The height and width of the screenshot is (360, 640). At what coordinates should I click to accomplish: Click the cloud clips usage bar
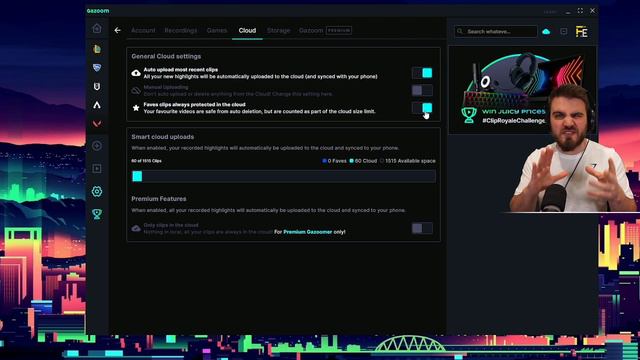coord(284,176)
